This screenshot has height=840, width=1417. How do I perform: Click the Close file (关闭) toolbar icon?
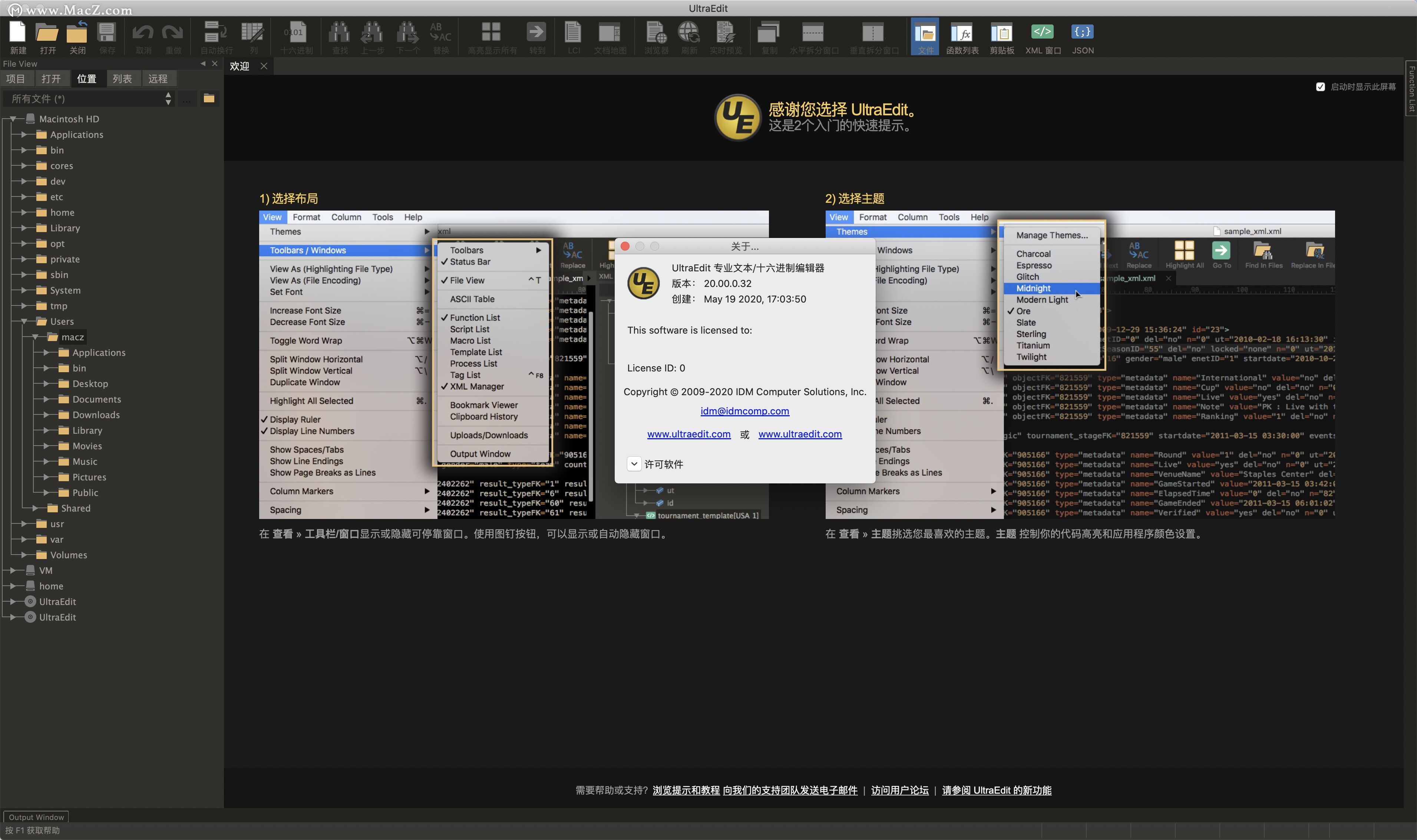pos(77,33)
